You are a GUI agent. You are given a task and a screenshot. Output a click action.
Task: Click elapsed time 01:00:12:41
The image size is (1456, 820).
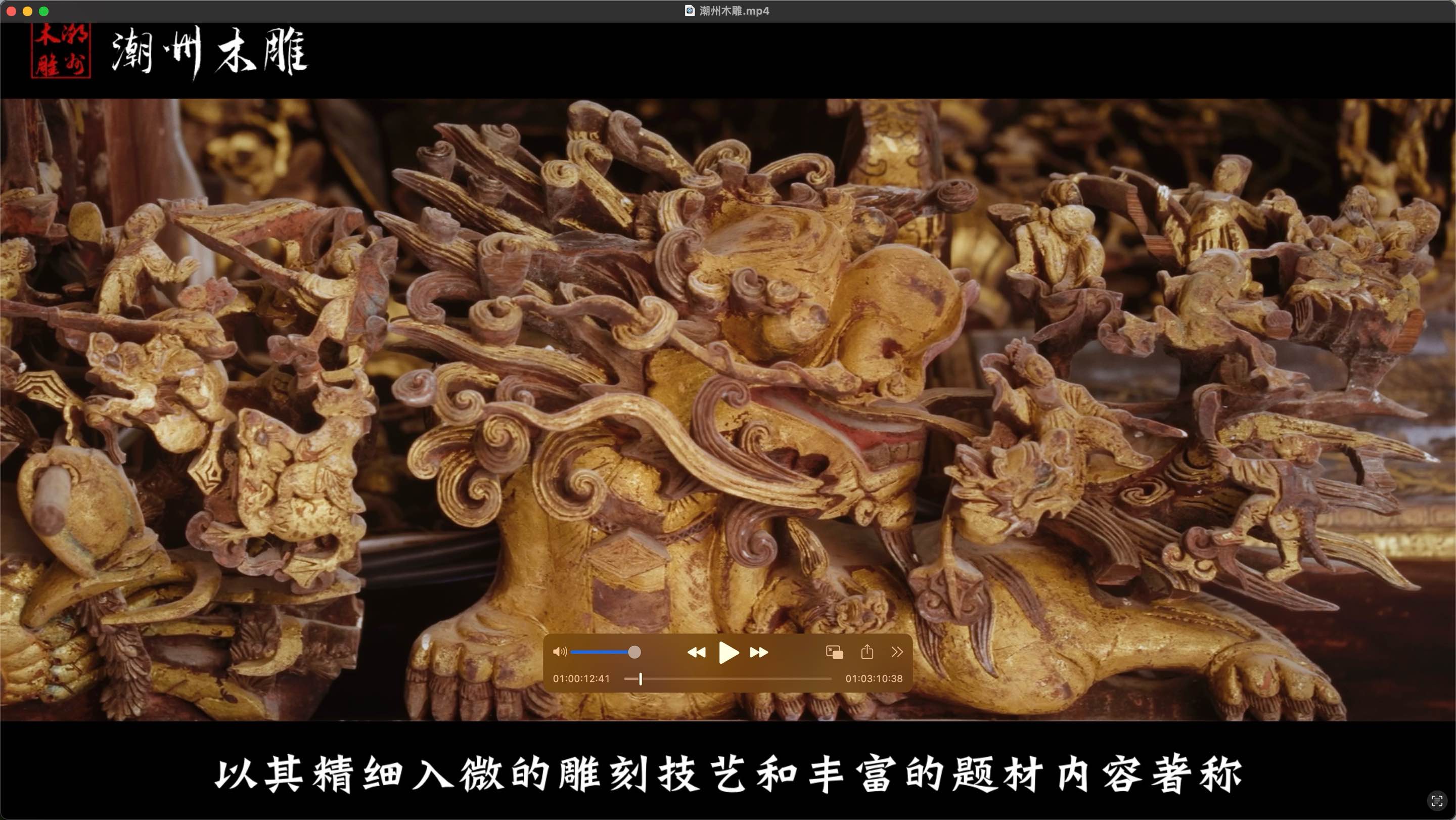(x=581, y=679)
